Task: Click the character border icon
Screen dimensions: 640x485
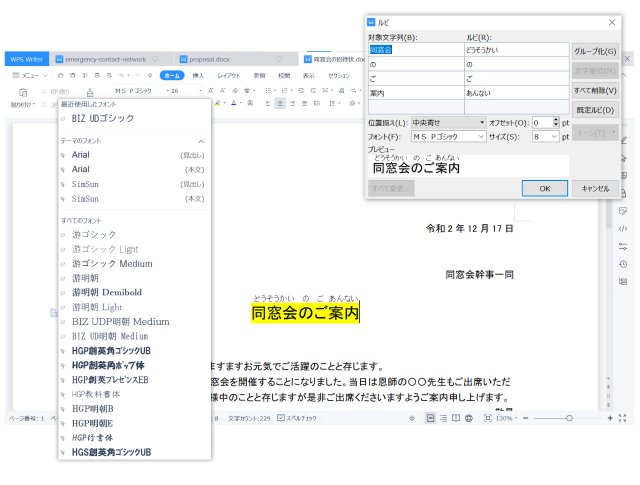Action: (x=250, y=103)
